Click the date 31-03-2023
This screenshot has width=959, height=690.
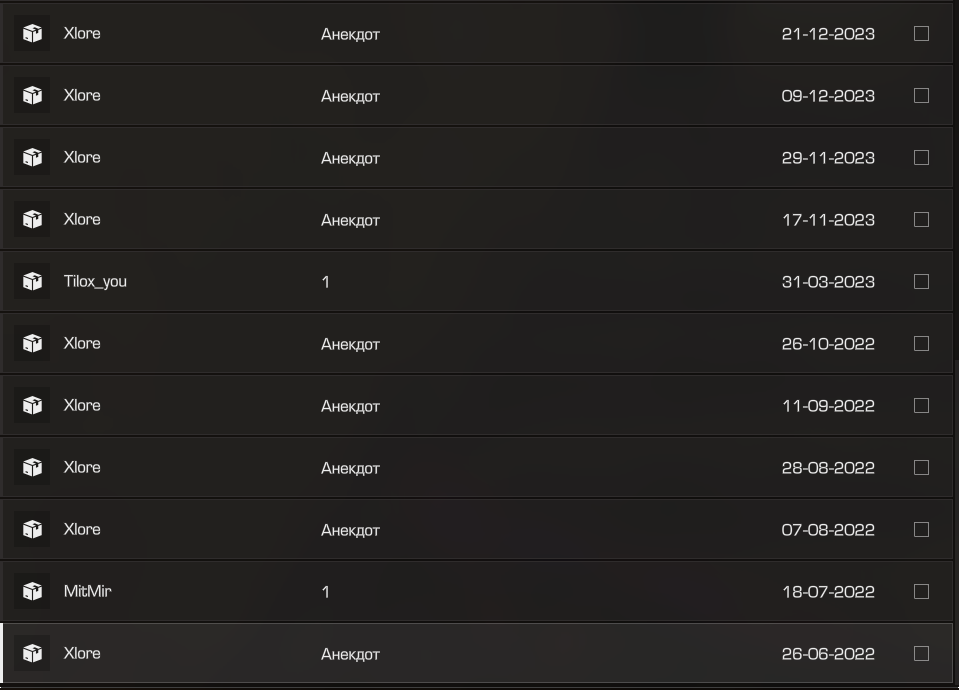pyautogui.click(x=828, y=281)
